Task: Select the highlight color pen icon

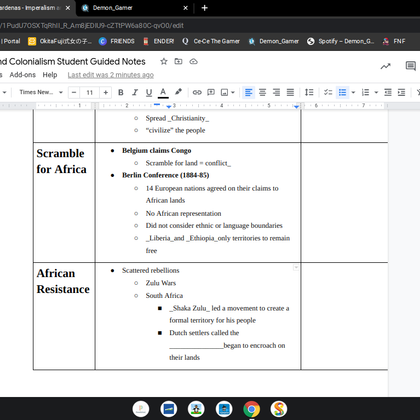Action: (178, 92)
